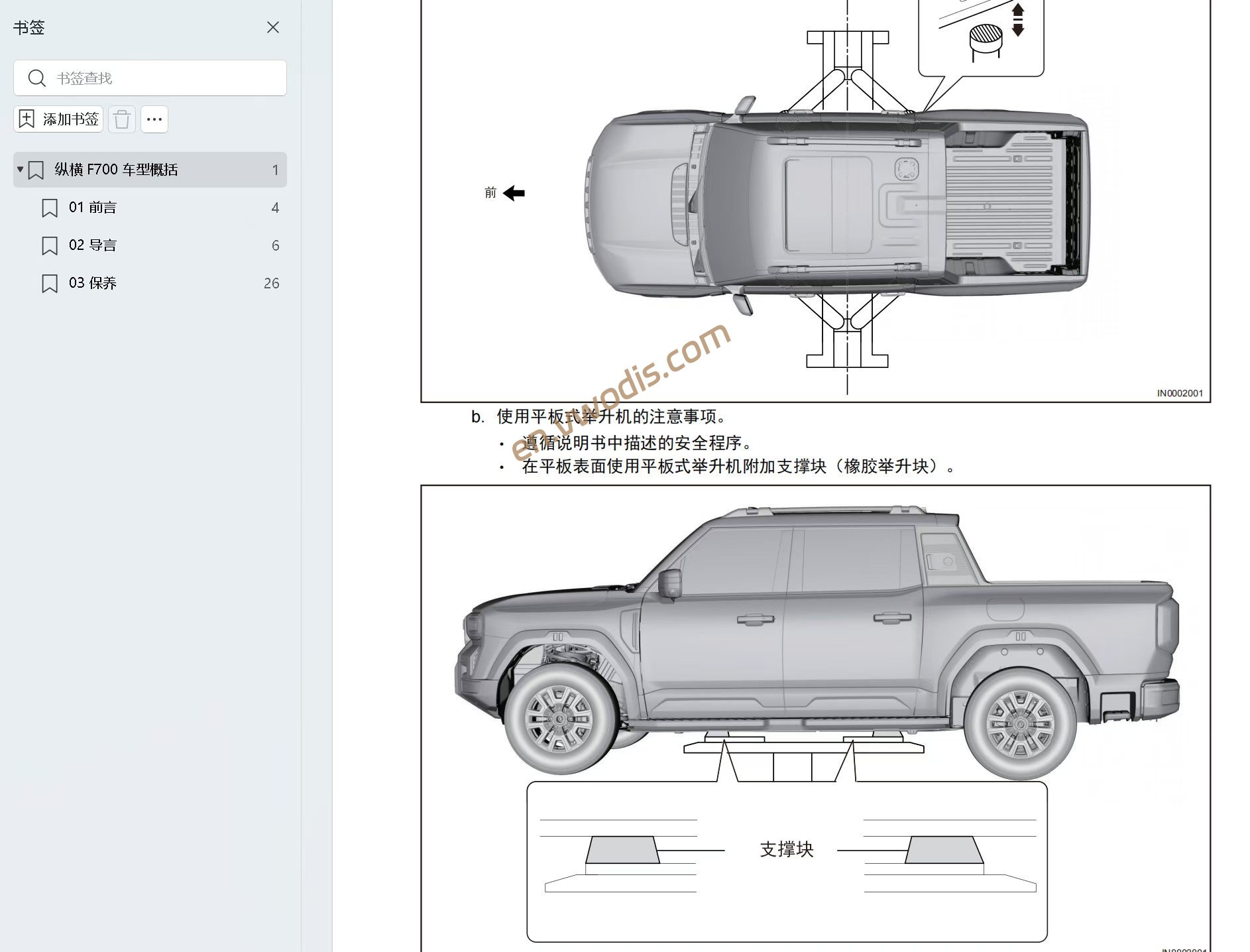Click the magnifier icon in bookmark search
Screen dimensions: 1250x952
tap(37, 78)
